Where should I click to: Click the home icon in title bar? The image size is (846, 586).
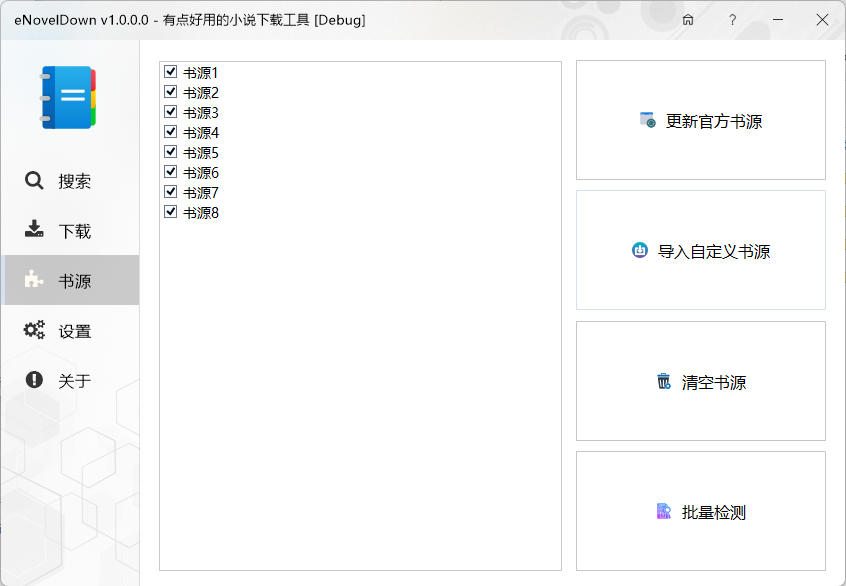click(x=688, y=20)
